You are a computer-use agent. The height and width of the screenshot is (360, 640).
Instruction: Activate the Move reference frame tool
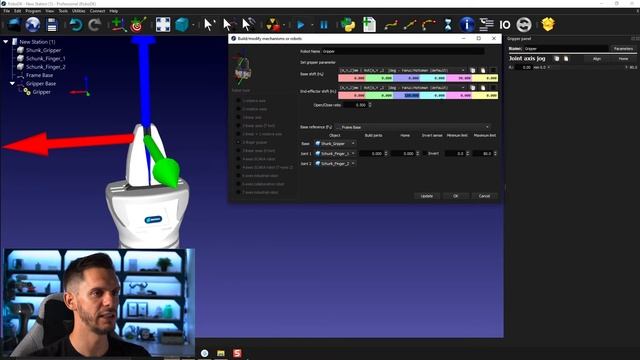pyautogui.click(x=228, y=25)
